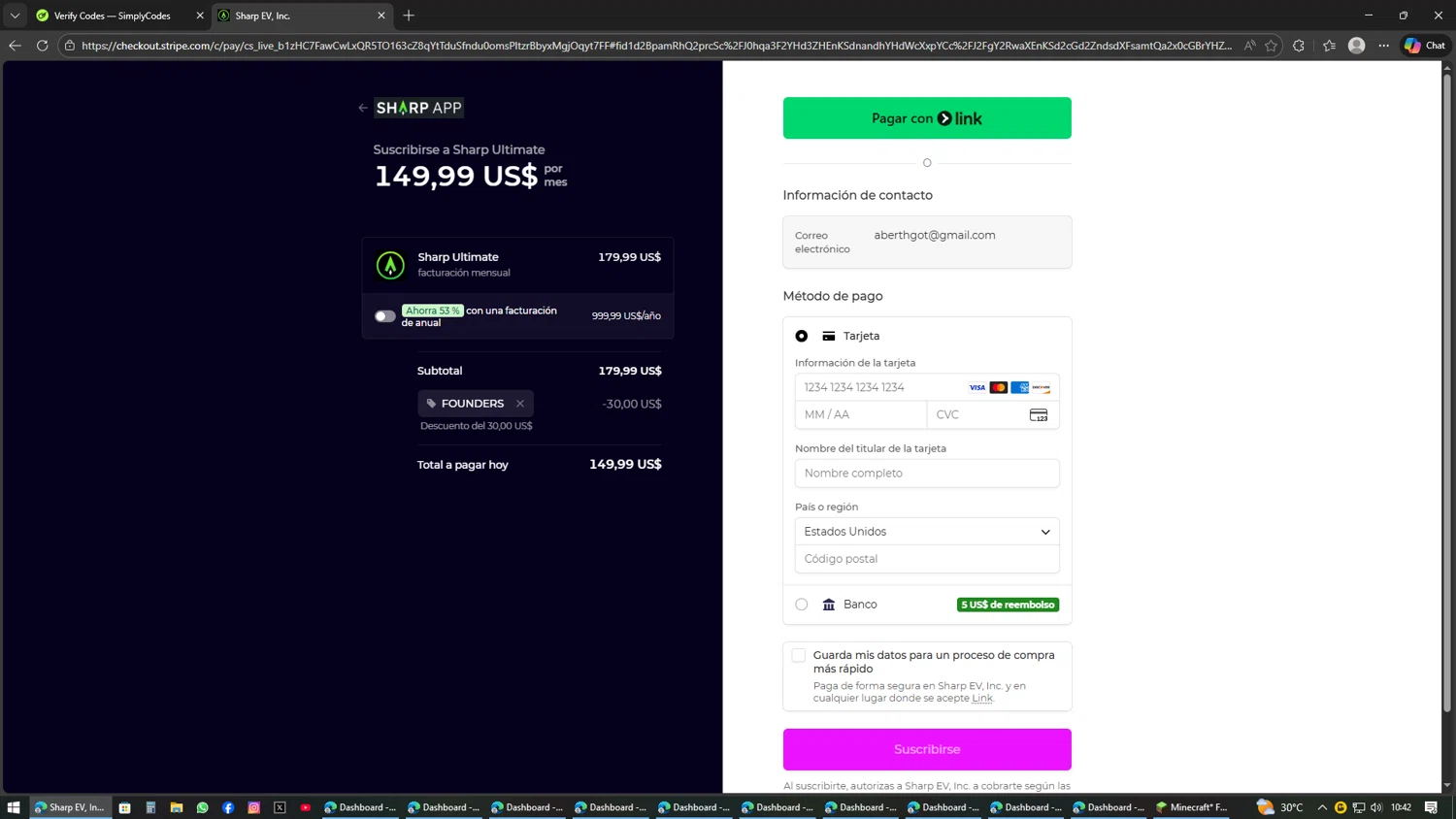1456x819 pixels.
Task: View site information lock icon
Action: [x=70, y=46]
